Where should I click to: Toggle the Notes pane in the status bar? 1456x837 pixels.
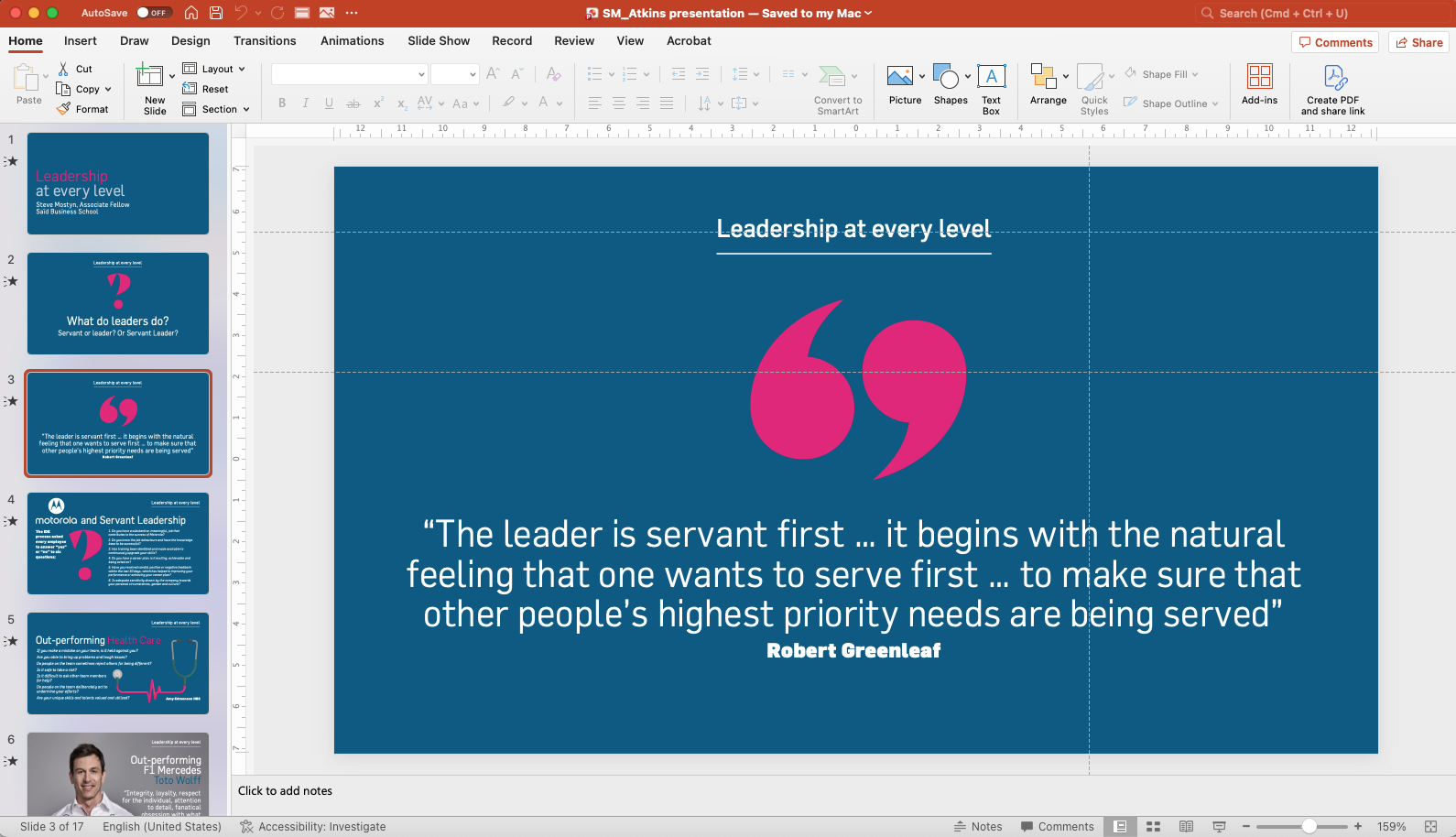click(x=978, y=826)
